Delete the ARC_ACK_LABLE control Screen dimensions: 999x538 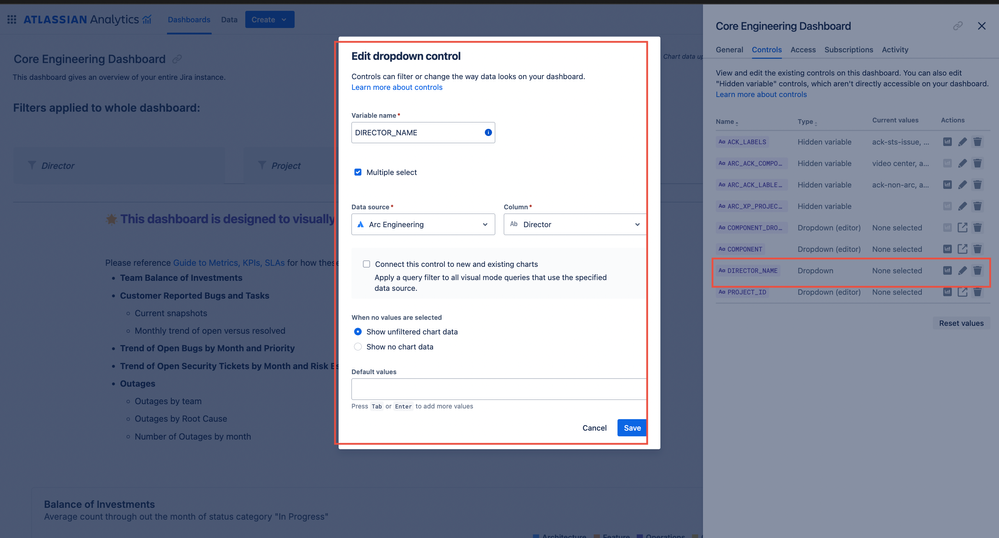pyautogui.click(x=977, y=185)
